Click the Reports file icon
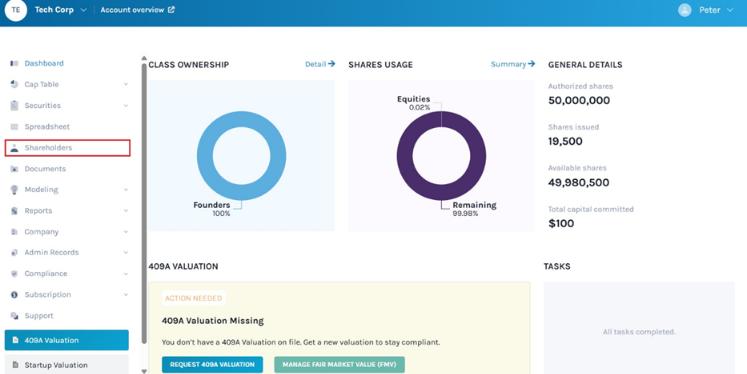The width and height of the screenshot is (747, 374). pos(14,211)
